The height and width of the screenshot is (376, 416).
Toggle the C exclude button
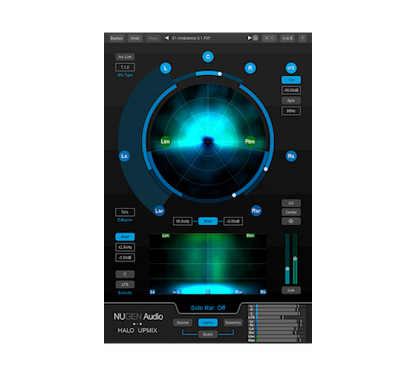click(x=125, y=274)
